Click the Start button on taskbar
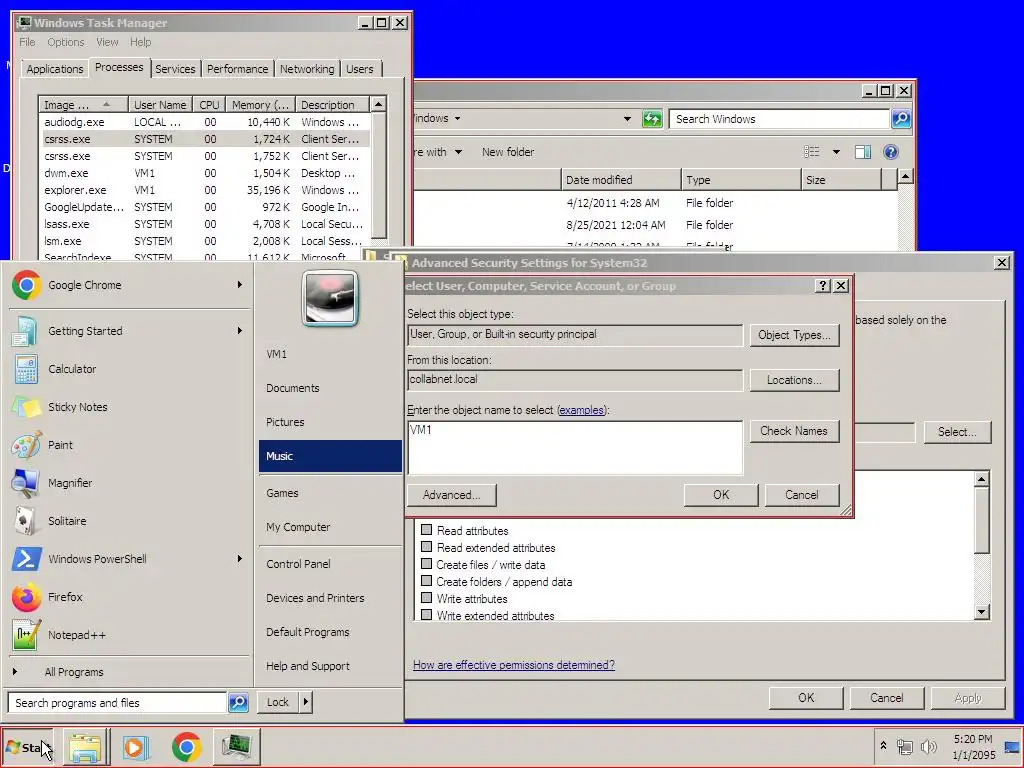The height and width of the screenshot is (768, 1024). coord(28,747)
